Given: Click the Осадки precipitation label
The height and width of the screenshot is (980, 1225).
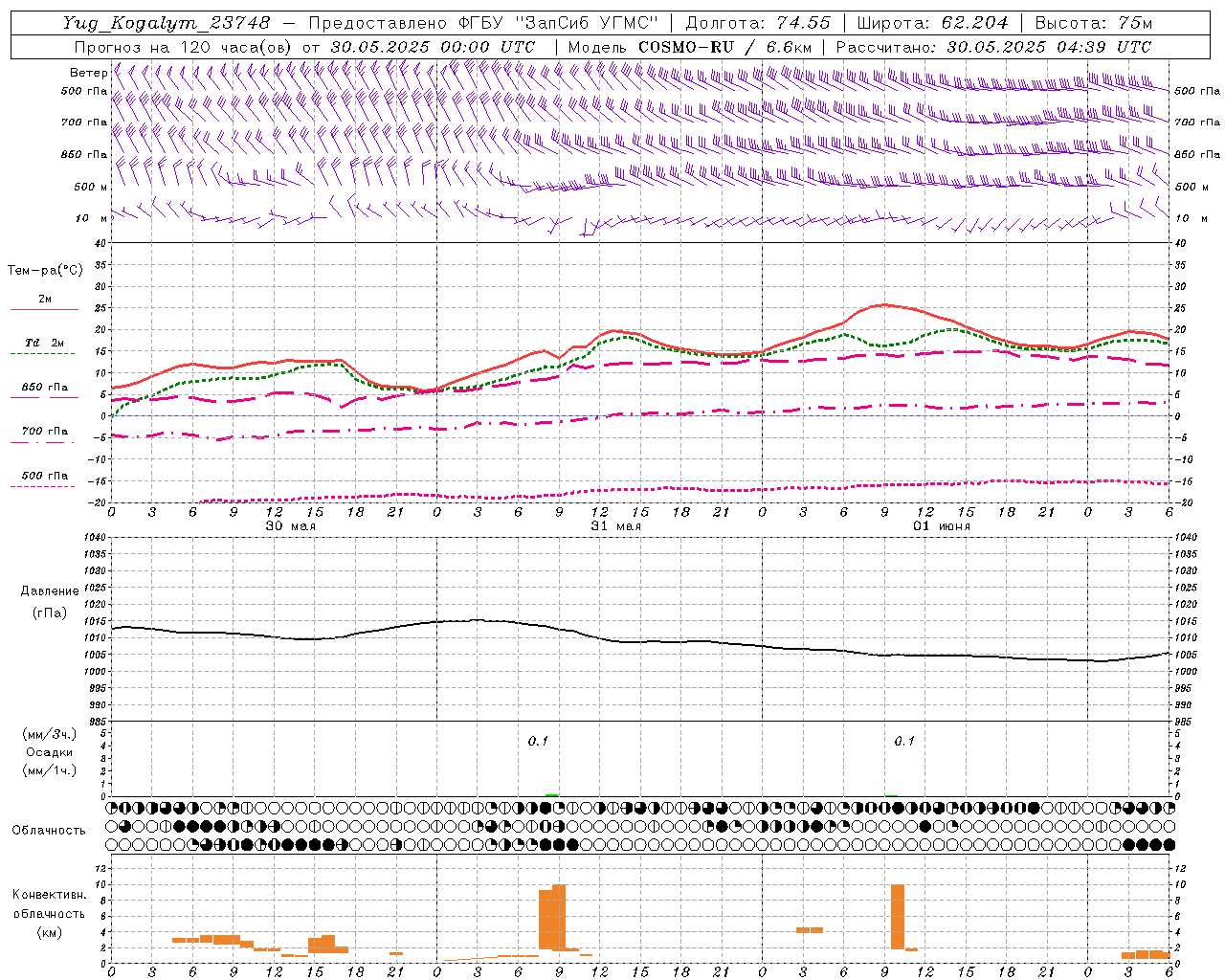Looking at the screenshot, I should pos(50,752).
